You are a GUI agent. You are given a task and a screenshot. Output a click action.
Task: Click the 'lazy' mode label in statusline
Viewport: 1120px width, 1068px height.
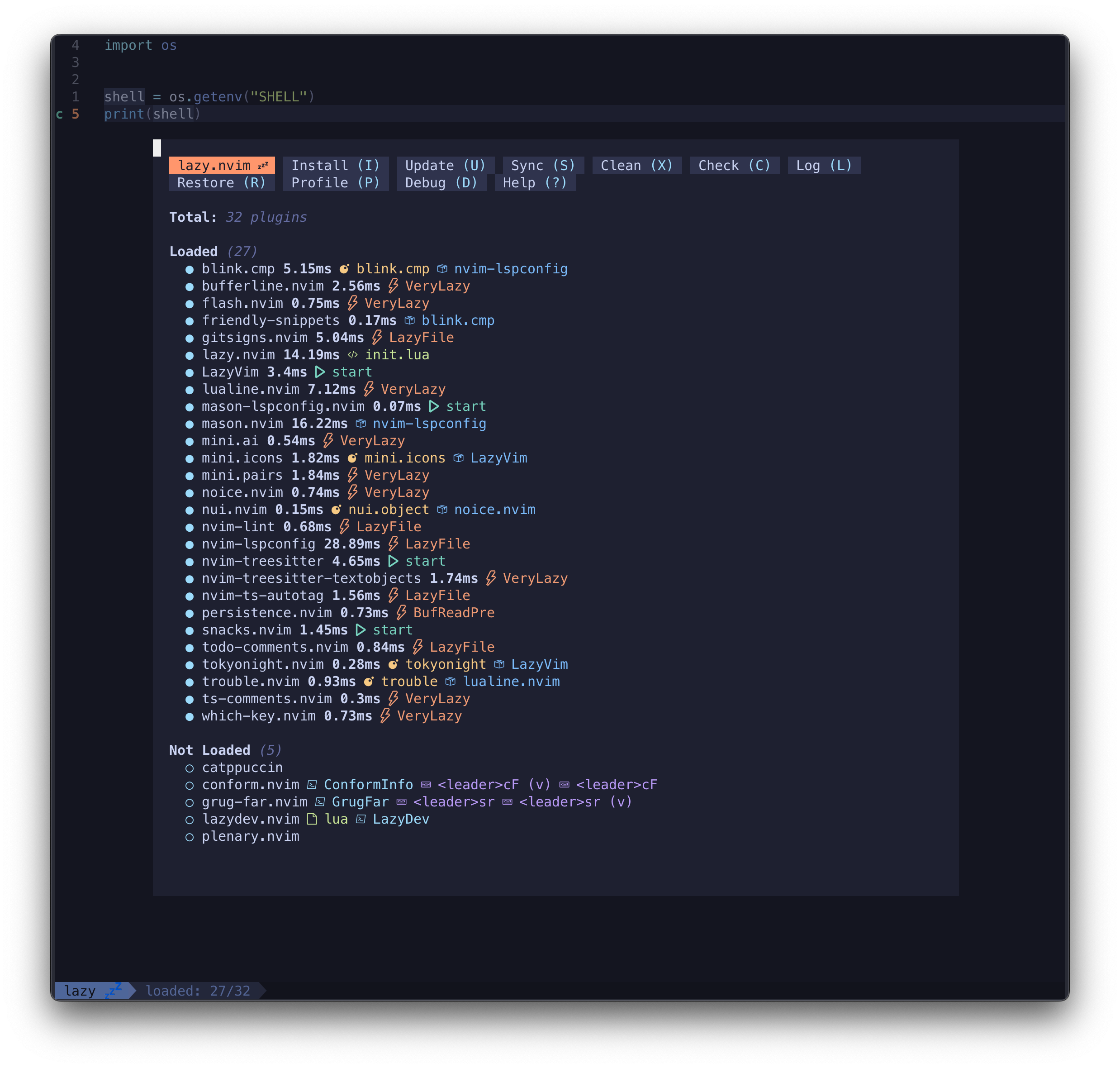(x=80, y=991)
